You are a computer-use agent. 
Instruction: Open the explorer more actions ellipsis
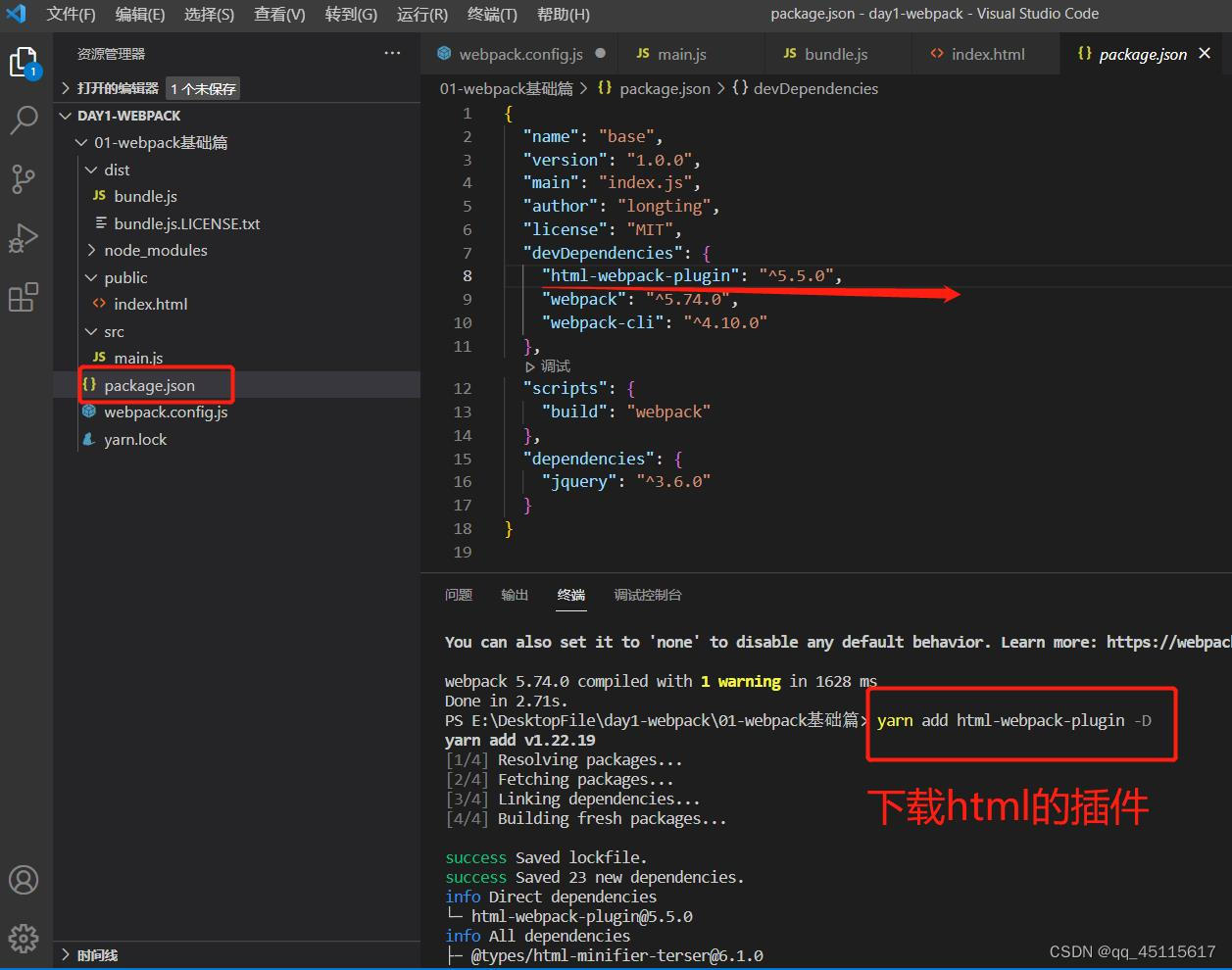pos(392,53)
